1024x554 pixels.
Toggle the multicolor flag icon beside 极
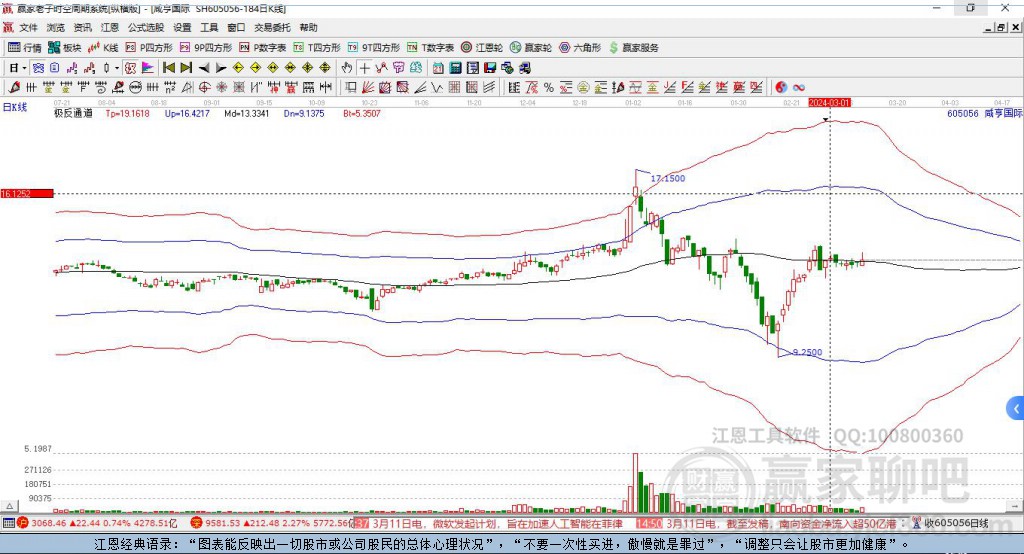pyautogui.click(x=148, y=68)
